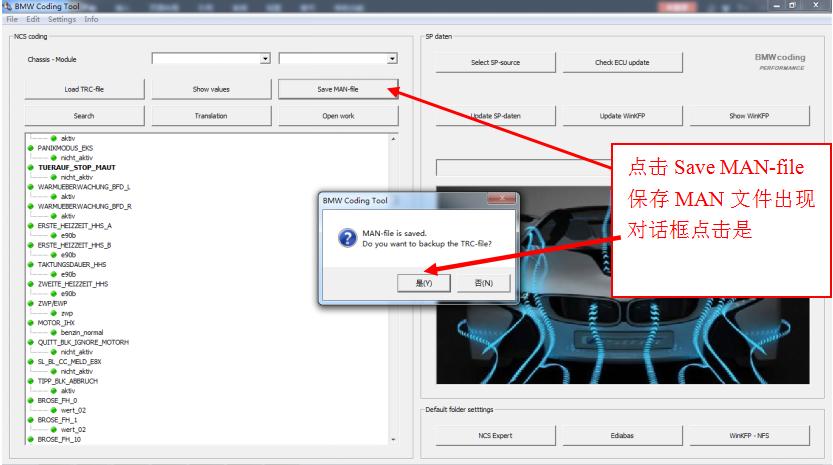Confirm backup with the 是(Y) button
The image size is (833, 465).
point(424,283)
